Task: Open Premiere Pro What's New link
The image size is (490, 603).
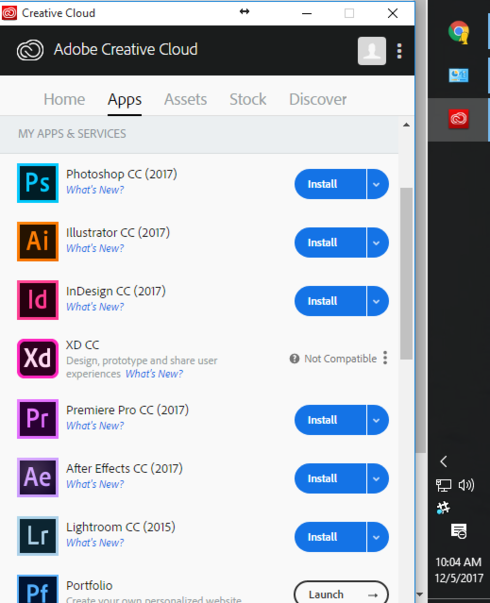Action: tap(95, 426)
